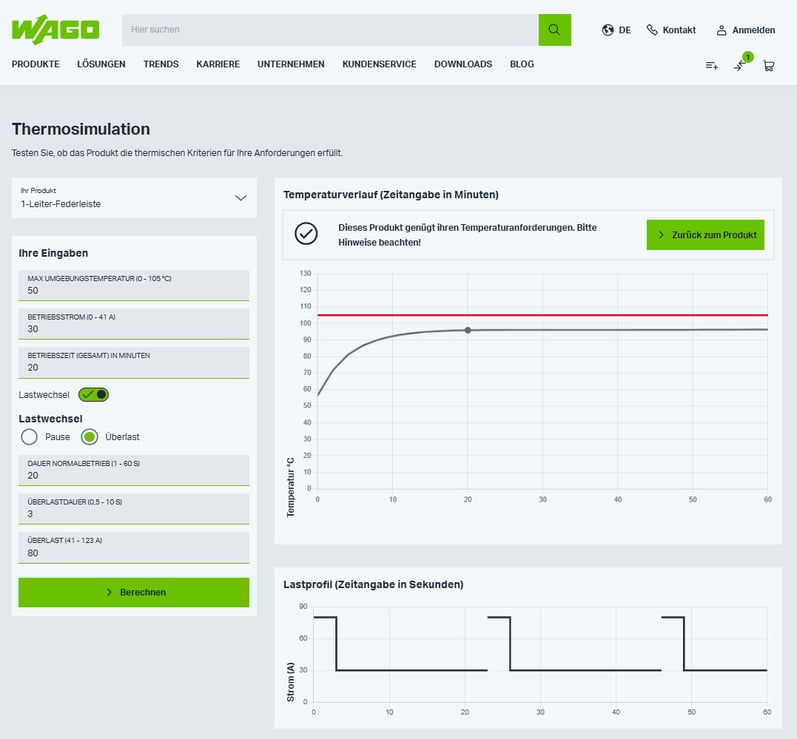This screenshot has height=739, width=797.
Task: Open the LÖSUNGEN menu
Action: [101, 64]
